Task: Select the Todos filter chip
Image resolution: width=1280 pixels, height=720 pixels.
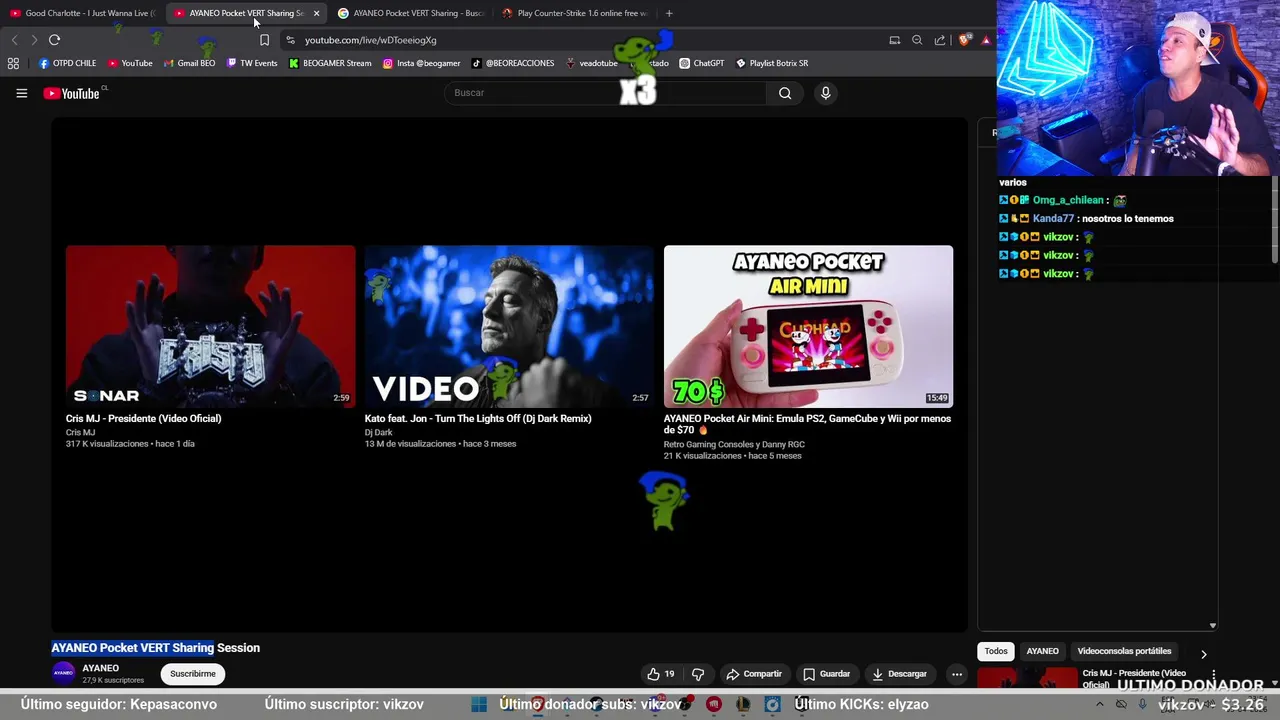Action: [x=996, y=651]
